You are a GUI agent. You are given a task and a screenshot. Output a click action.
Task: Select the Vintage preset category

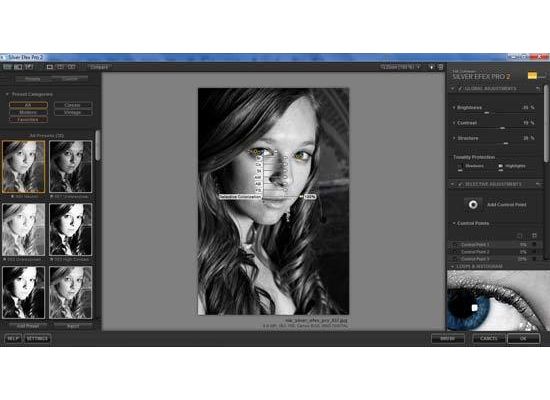pyautogui.click(x=73, y=112)
